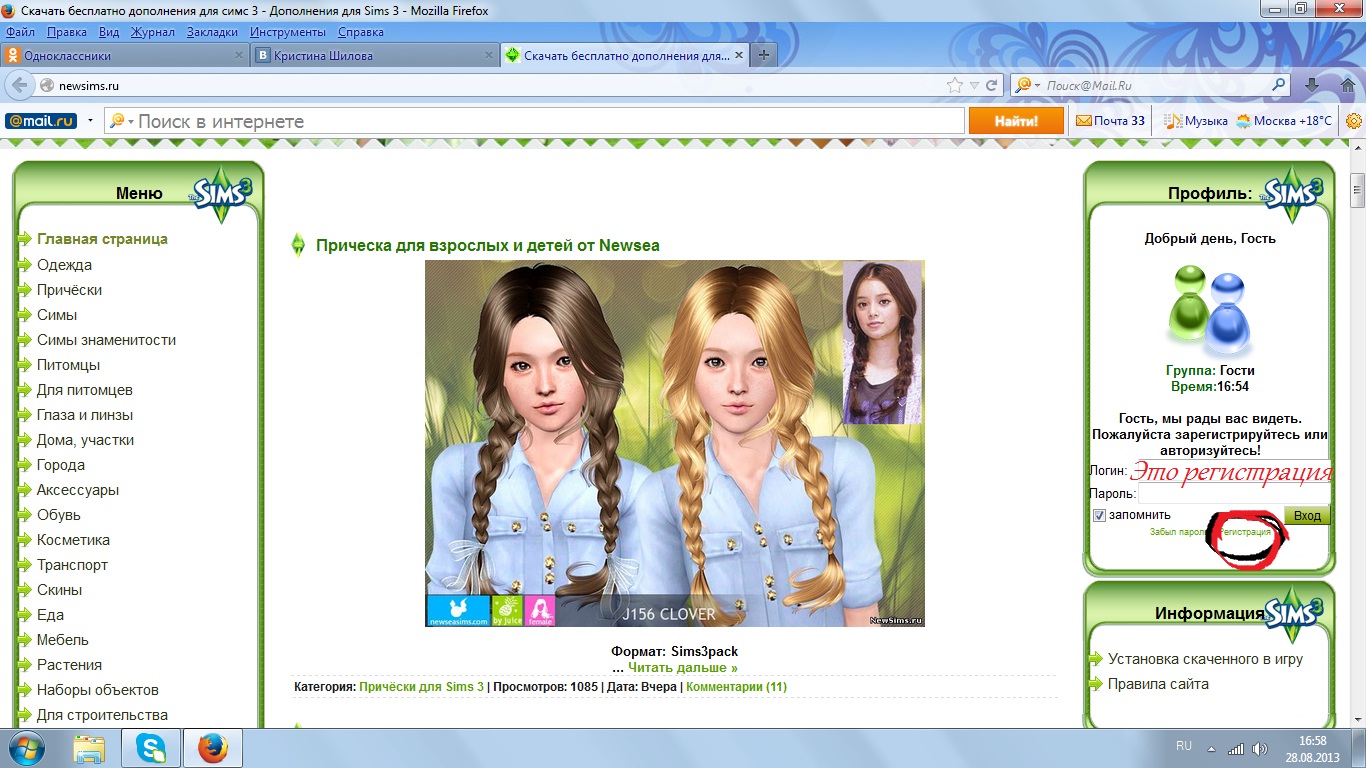The height and width of the screenshot is (768, 1366).
Task: Bookmark the page with the star icon
Action: (x=955, y=86)
